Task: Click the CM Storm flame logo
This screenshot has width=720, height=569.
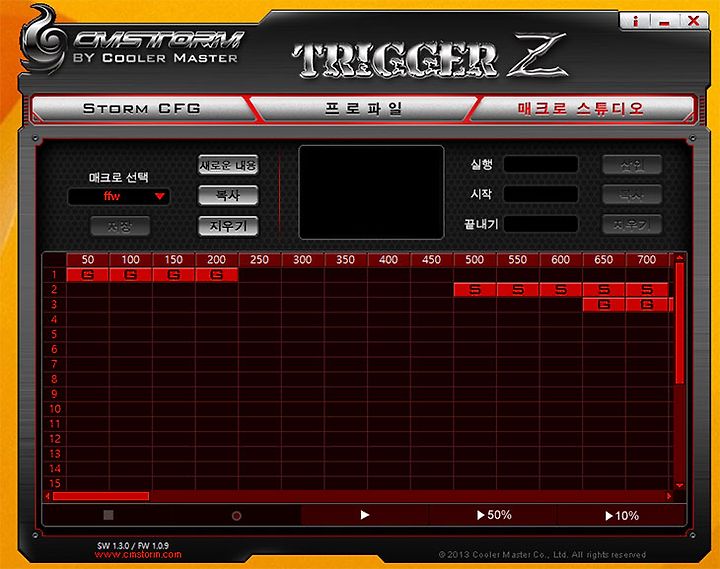Action: pyautogui.click(x=43, y=40)
